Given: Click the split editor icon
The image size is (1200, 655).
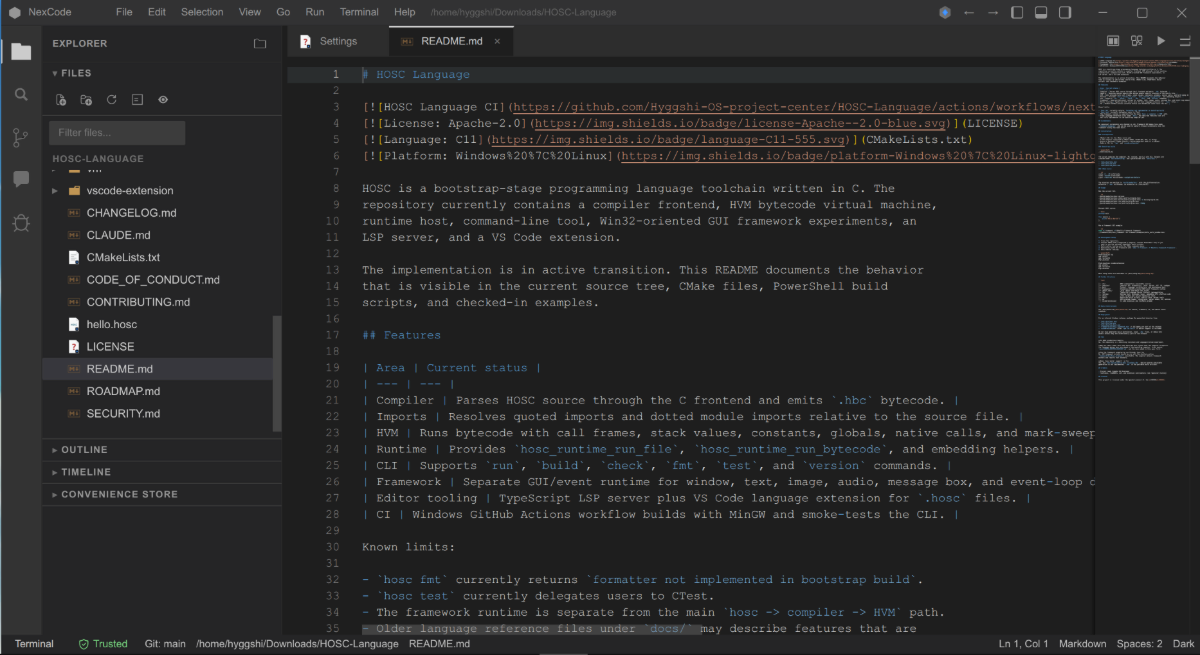Looking at the screenshot, I should pos(1113,41).
